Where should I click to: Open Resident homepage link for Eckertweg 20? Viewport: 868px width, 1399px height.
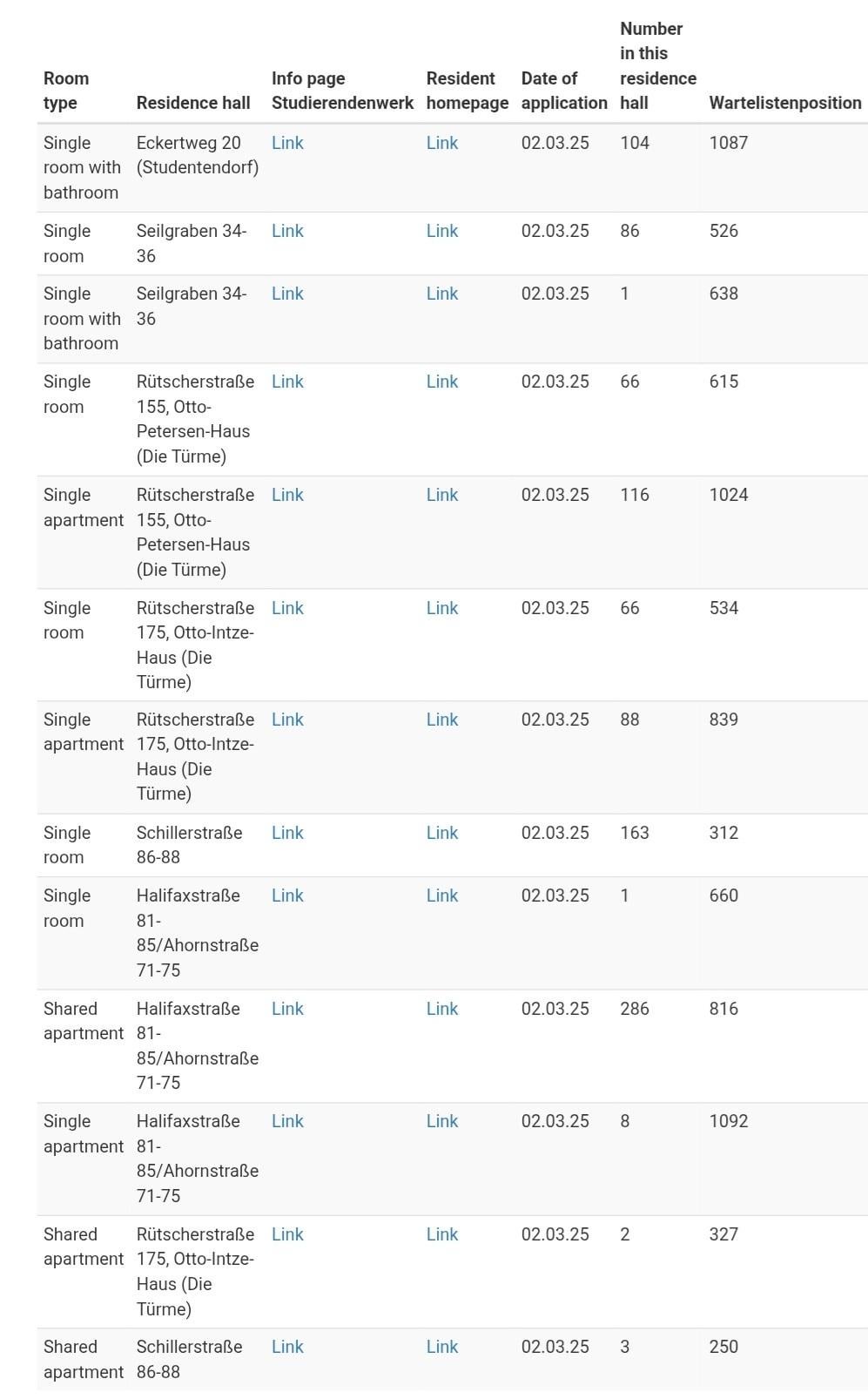pyautogui.click(x=442, y=143)
